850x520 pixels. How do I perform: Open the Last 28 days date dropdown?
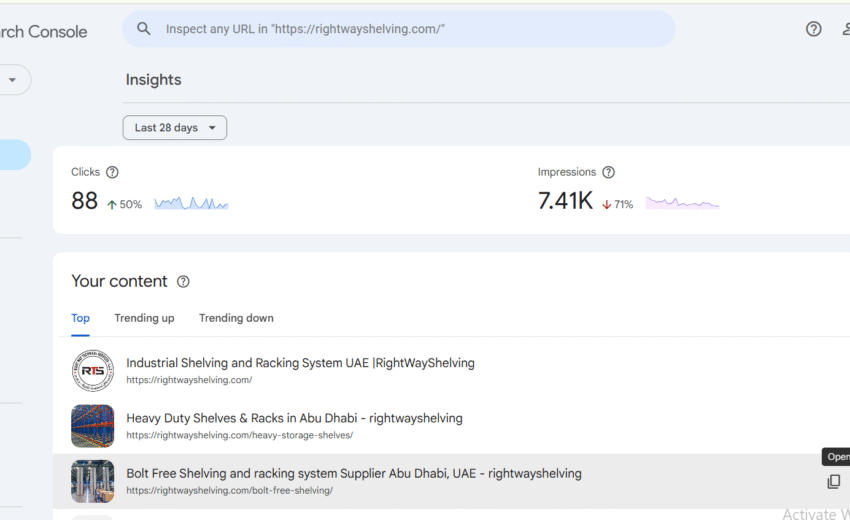[x=175, y=128]
